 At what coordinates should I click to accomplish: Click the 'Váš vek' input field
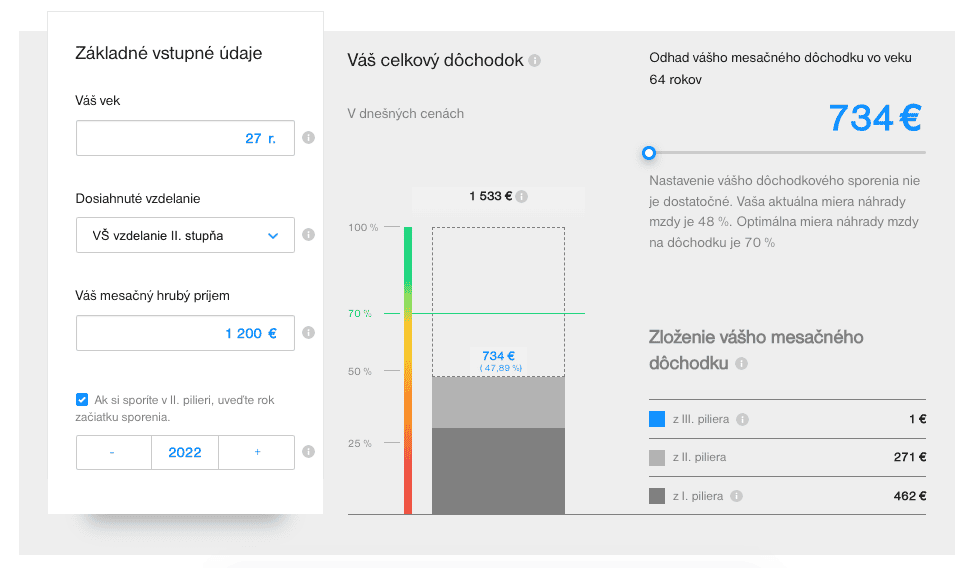[185, 138]
